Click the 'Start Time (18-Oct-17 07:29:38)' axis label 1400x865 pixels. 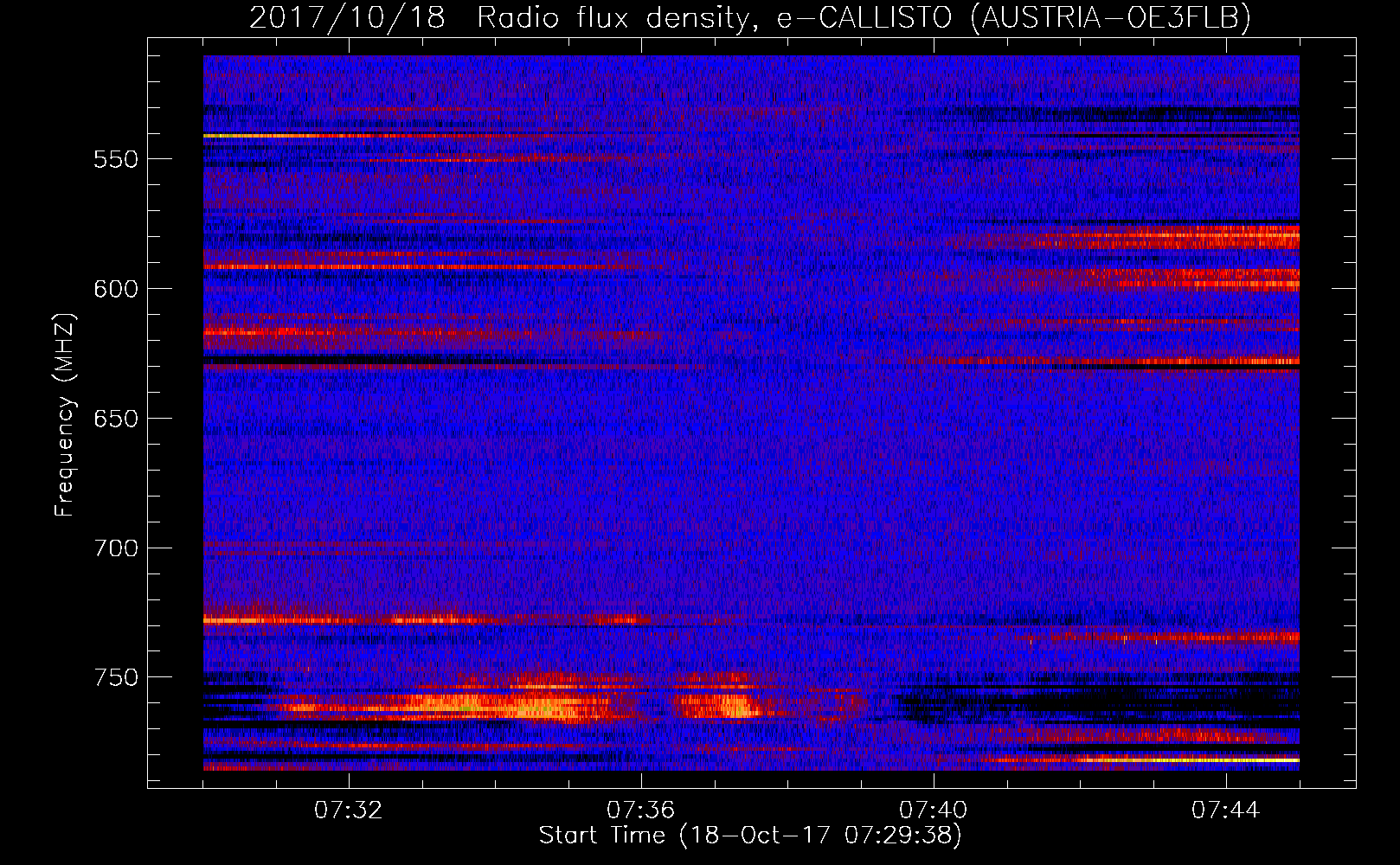pyautogui.click(x=750, y=836)
